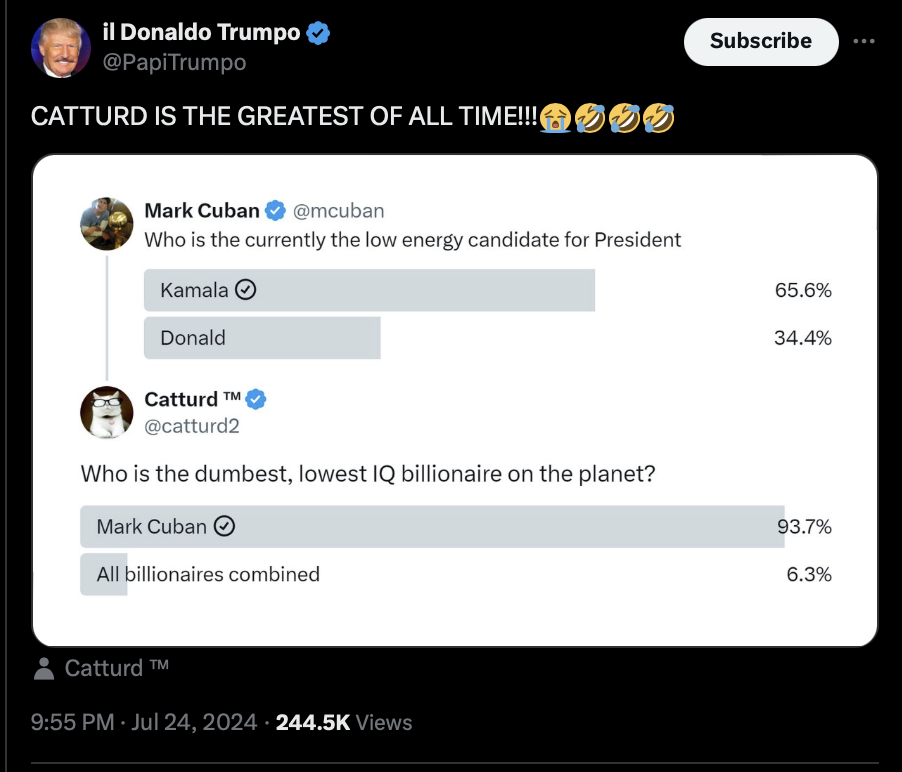Click the Catturd cat avatar in the image
The width and height of the screenshot is (902, 772).
(x=107, y=412)
